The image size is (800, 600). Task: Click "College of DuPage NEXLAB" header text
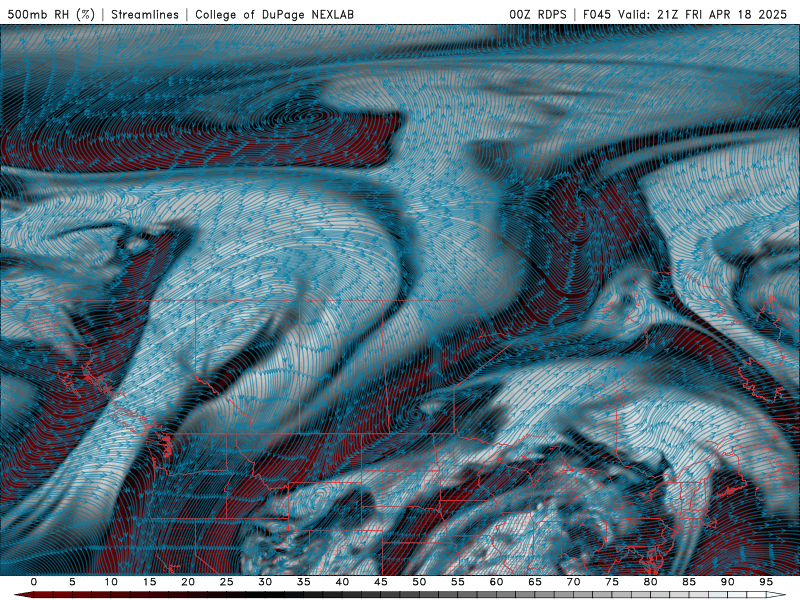click(274, 14)
